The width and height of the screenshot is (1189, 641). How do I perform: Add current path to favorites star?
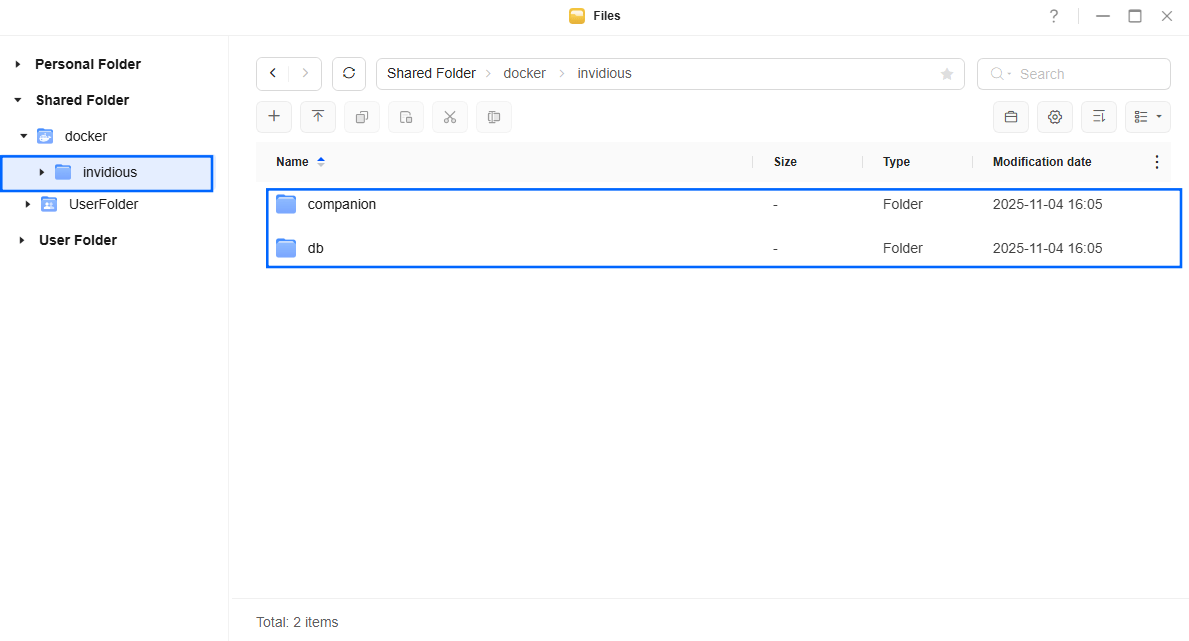tap(947, 74)
